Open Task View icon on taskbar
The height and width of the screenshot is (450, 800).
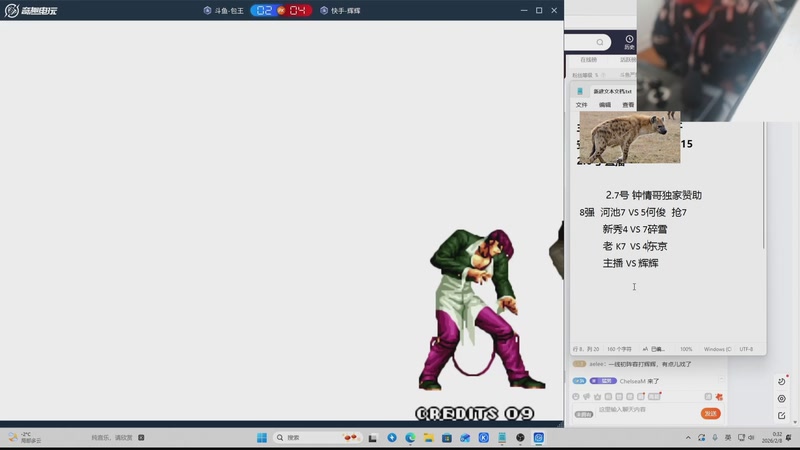373,438
